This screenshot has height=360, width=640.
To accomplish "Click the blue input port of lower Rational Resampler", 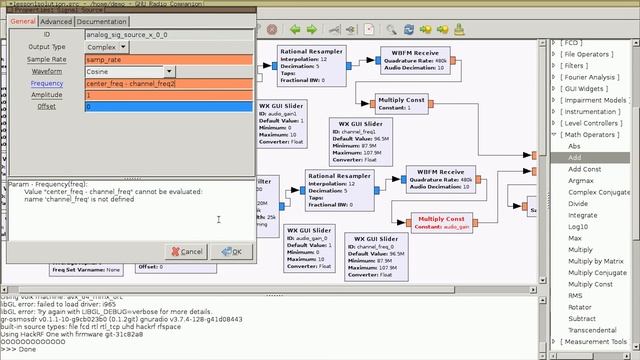I will (302, 190).
